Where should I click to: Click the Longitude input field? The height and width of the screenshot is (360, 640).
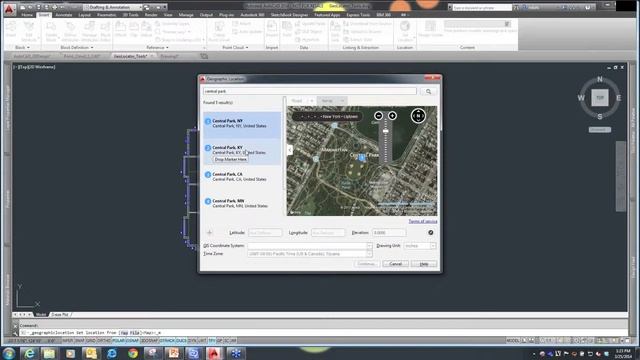[328, 233]
